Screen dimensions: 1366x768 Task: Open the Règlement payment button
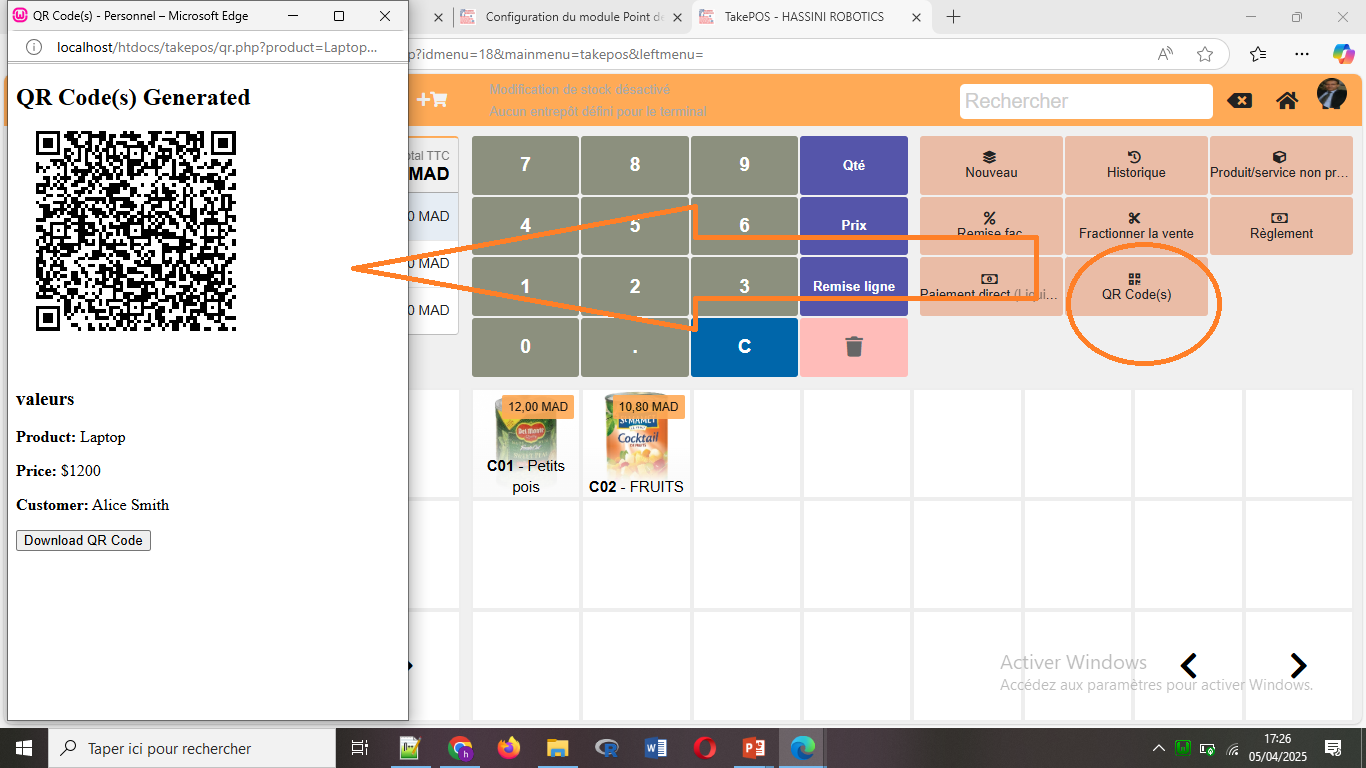(1280, 226)
